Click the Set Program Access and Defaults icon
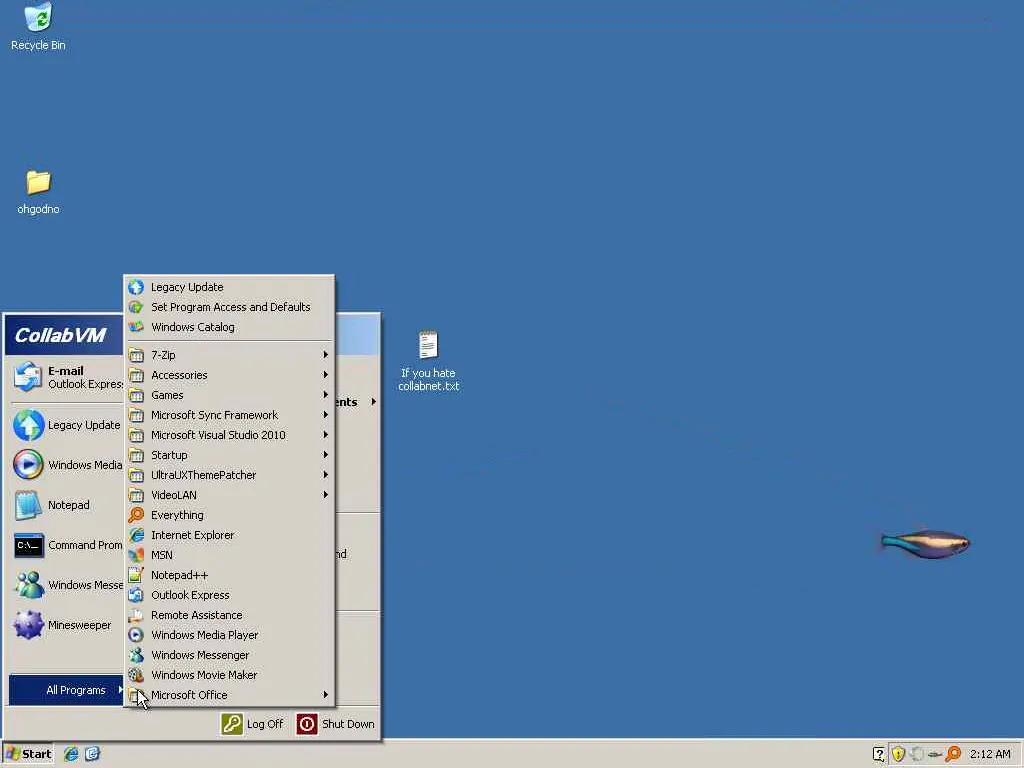This screenshot has height=768, width=1024. 136,307
